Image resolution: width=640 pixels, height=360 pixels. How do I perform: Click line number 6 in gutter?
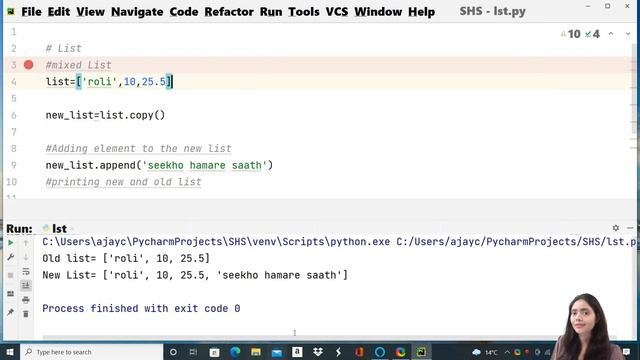pyautogui.click(x=14, y=116)
